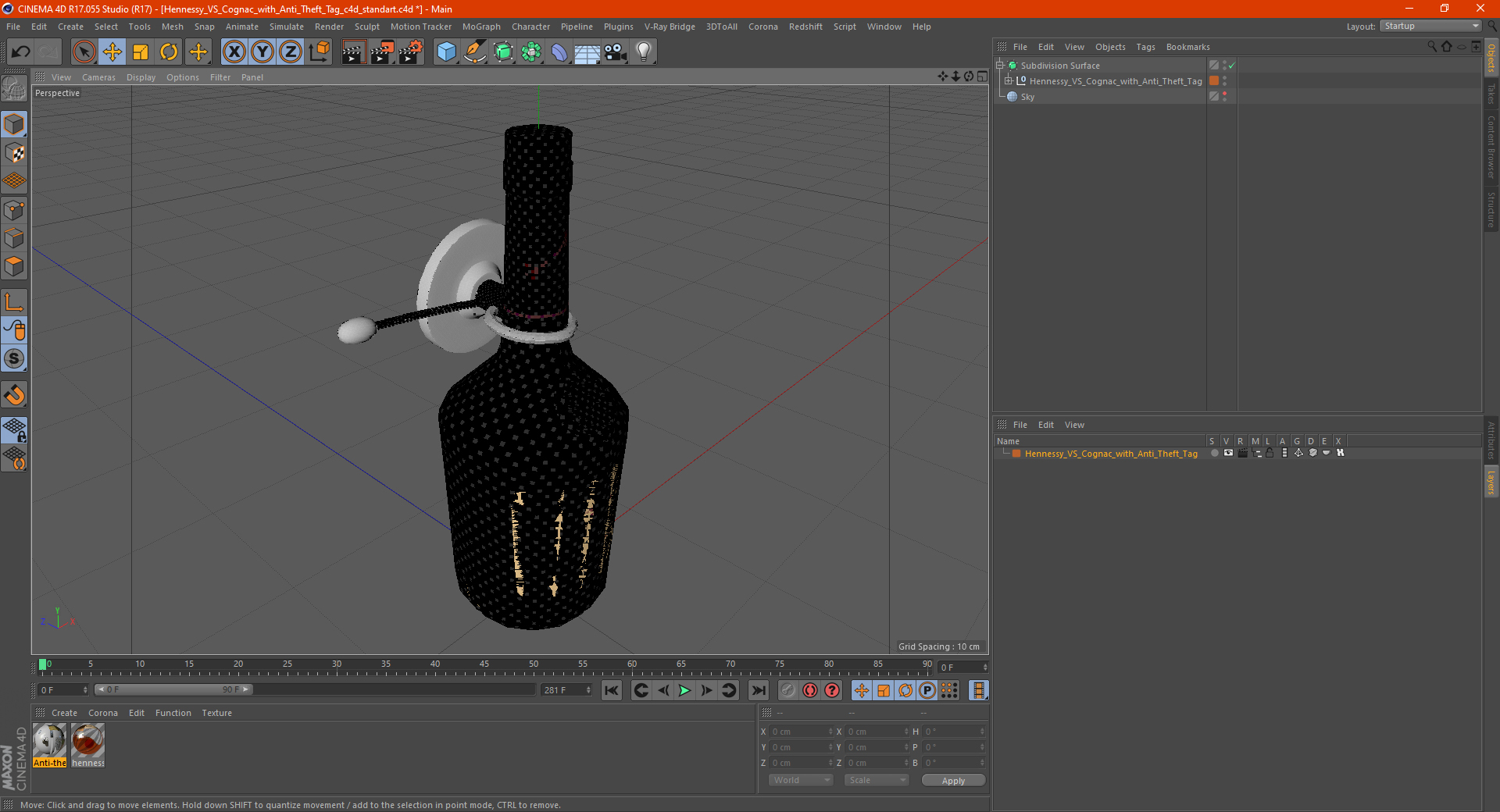Open the Deformer objects icon

pyautogui.click(x=559, y=52)
